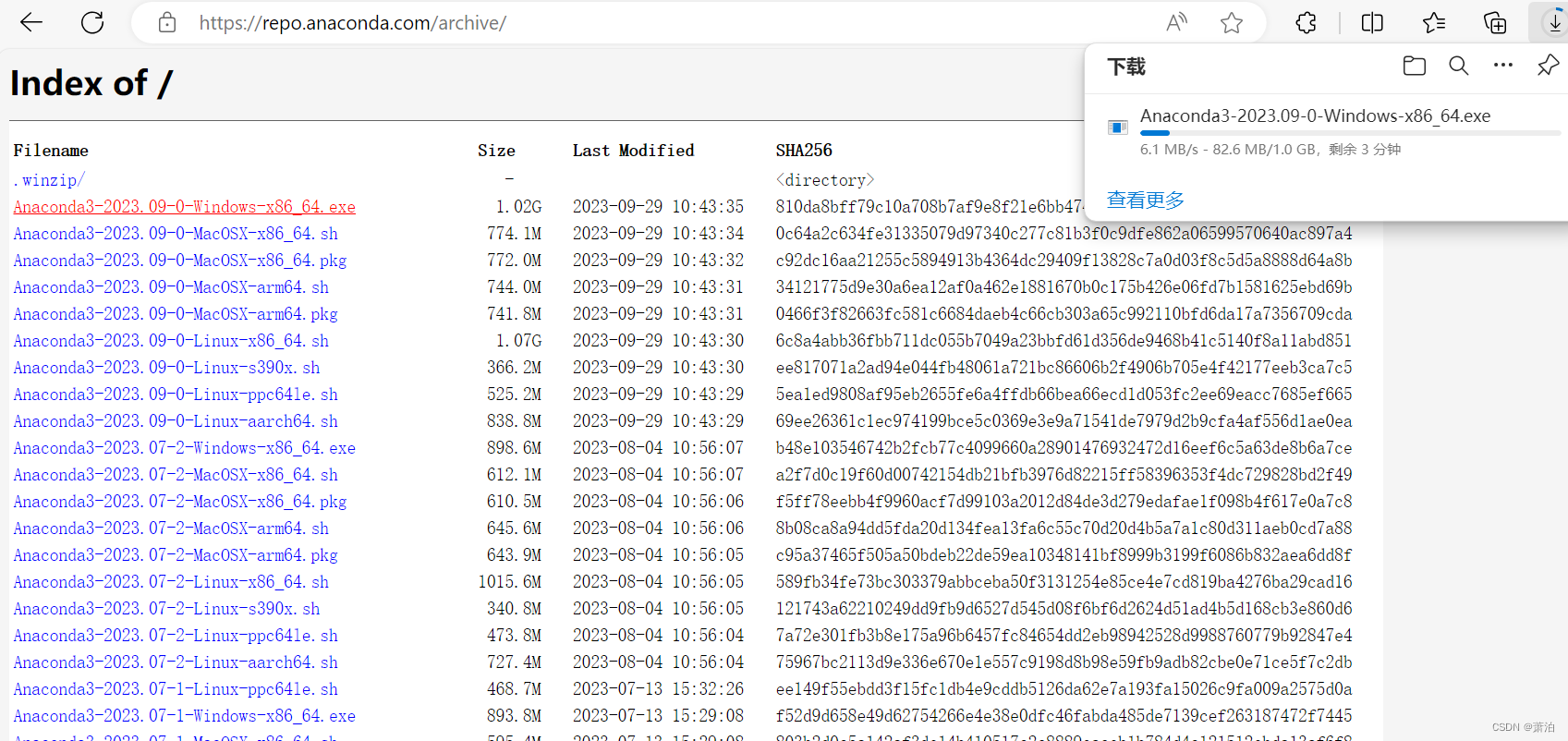Toggle downloads button in toolbar
This screenshot has width=1568, height=741.
pyautogui.click(x=1554, y=22)
